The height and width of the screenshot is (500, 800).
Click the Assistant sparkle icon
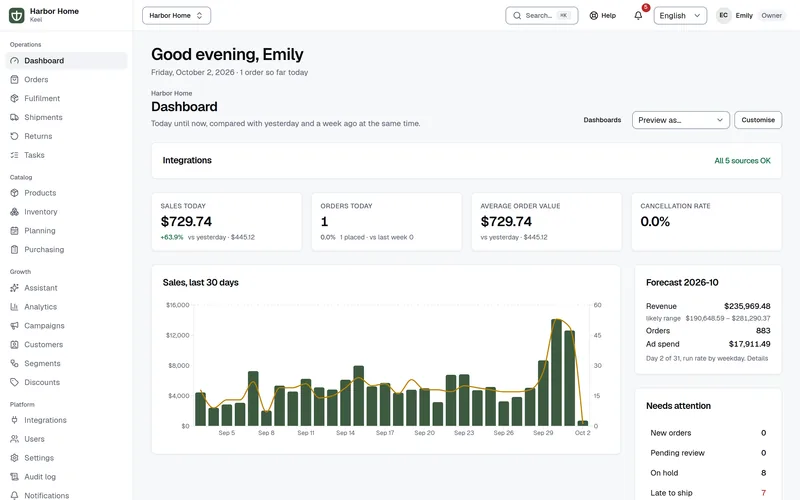(14, 288)
